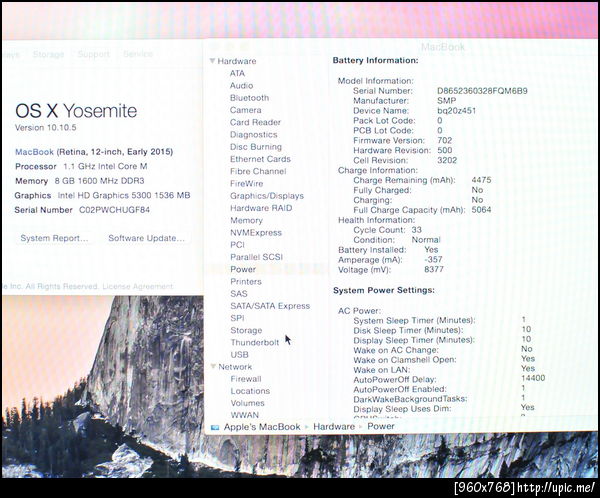The height and width of the screenshot is (498, 600).
Task: Select Thunderbolt in the sidebar
Action: tap(255, 343)
